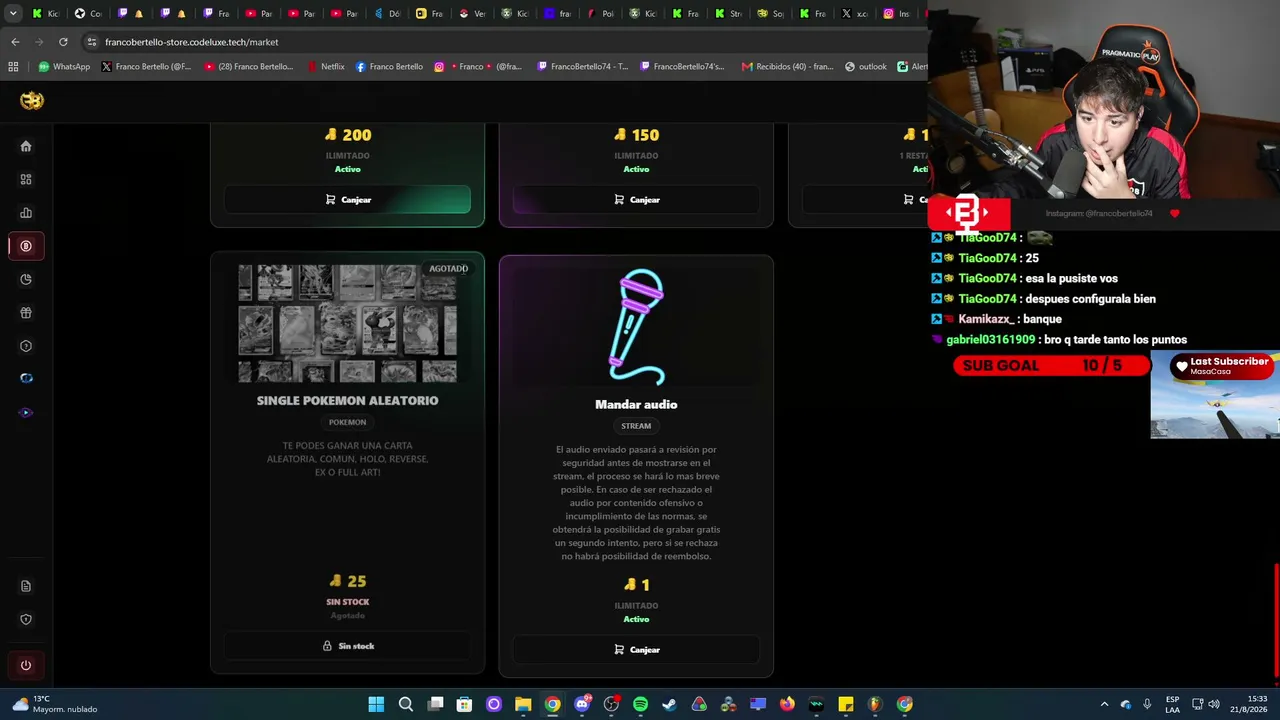Image resolution: width=1280 pixels, height=720 pixels.
Task: Open Steam from the taskbar
Action: tap(669, 704)
